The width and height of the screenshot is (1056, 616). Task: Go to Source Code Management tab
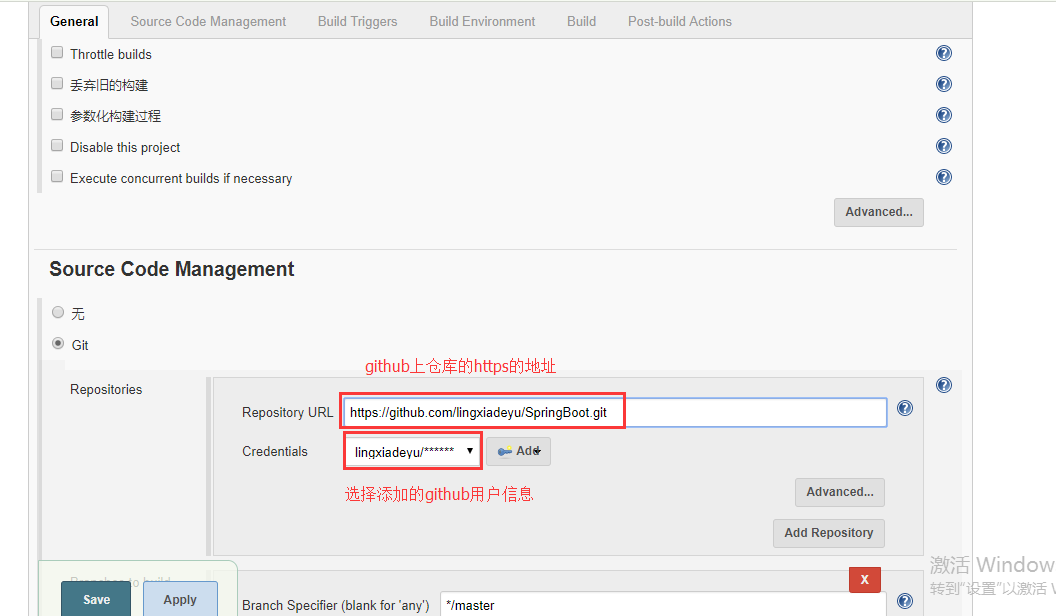(208, 22)
